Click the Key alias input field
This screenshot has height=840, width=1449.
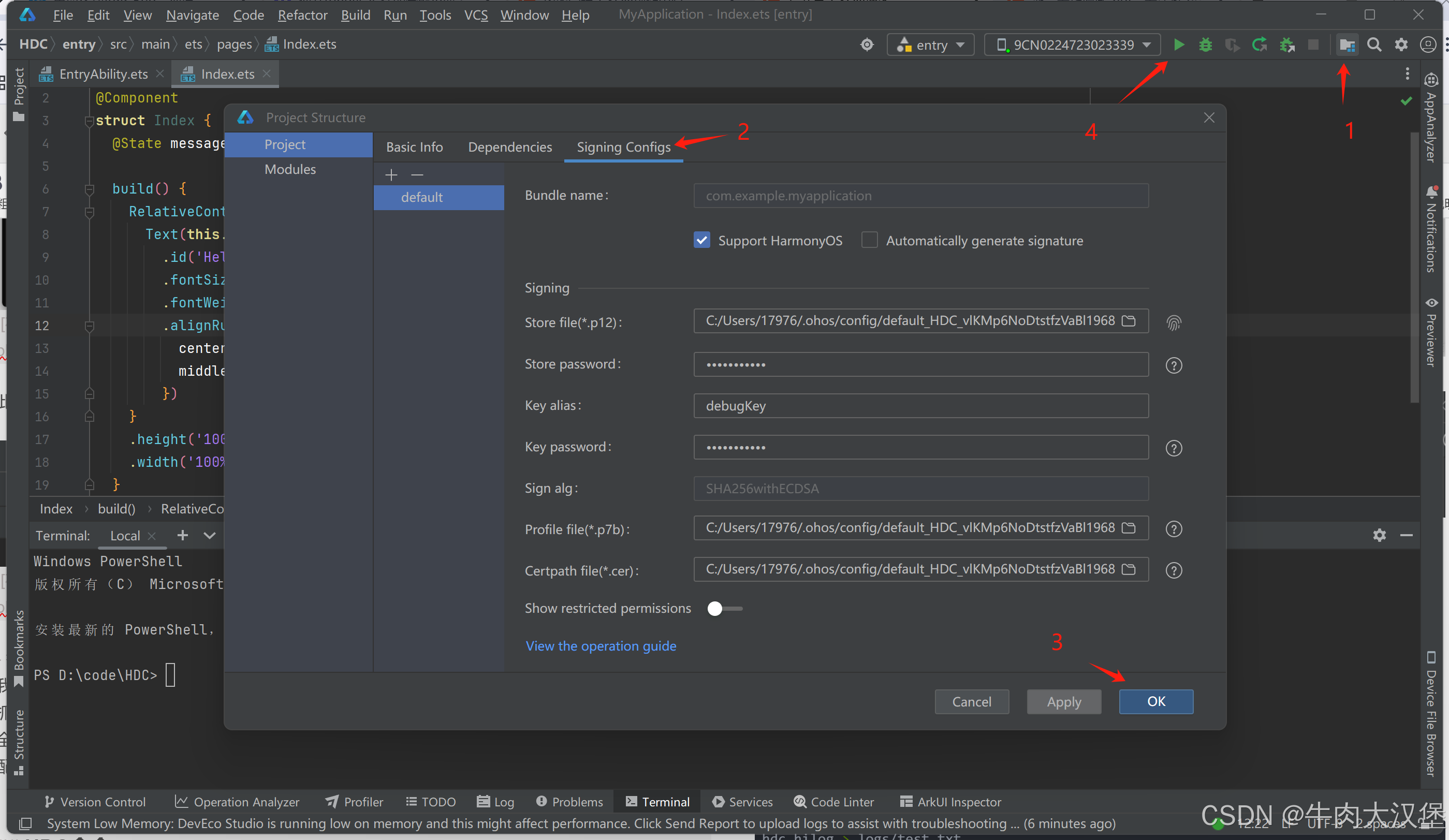pyautogui.click(x=920, y=406)
